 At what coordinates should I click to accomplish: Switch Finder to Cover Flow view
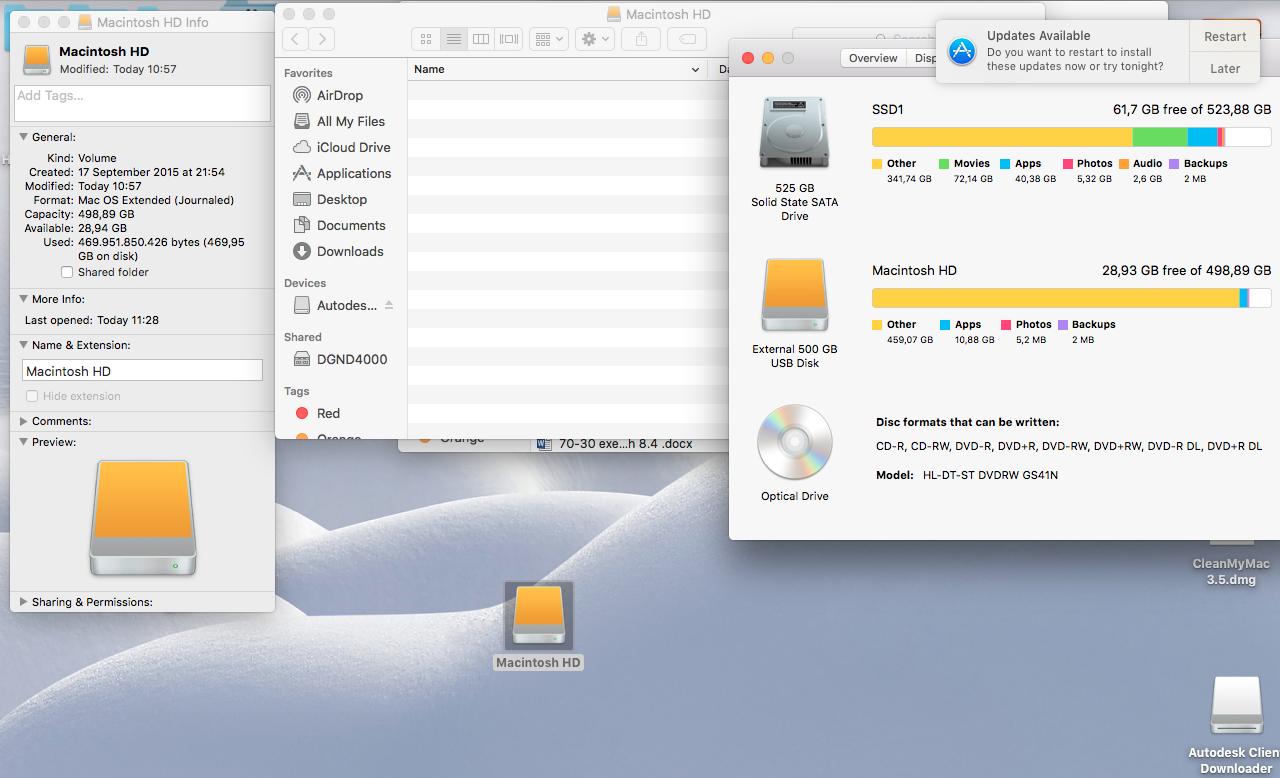tap(508, 39)
